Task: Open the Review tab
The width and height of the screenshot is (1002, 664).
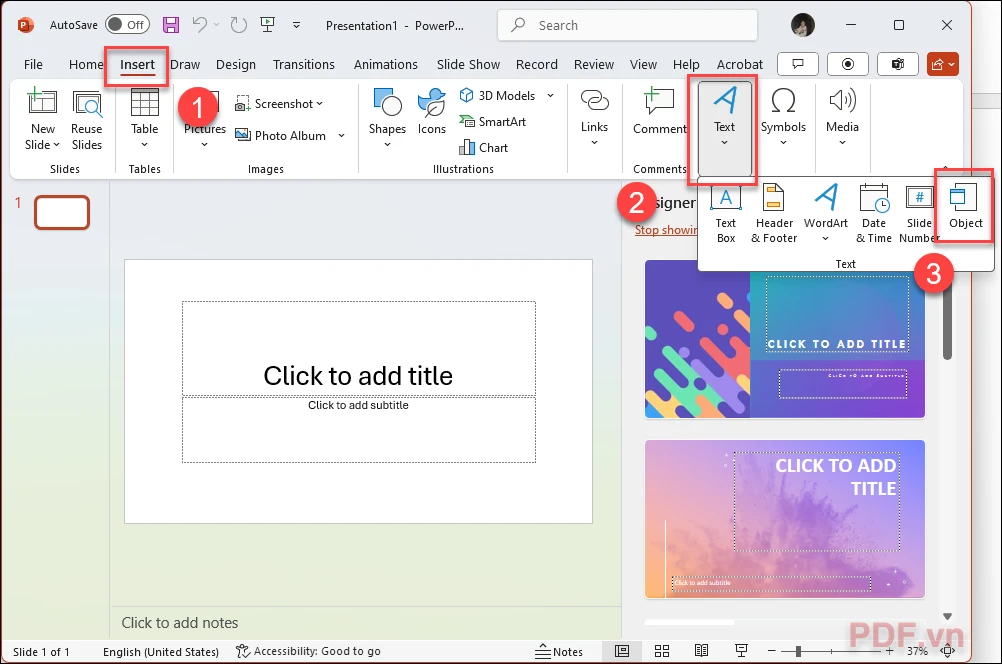Action: [x=594, y=65]
